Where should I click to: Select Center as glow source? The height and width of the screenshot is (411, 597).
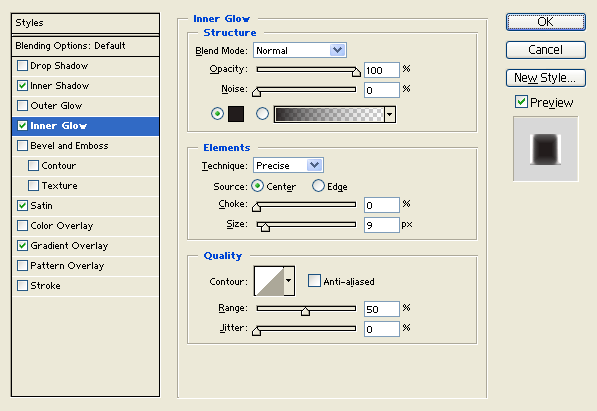coord(258,186)
